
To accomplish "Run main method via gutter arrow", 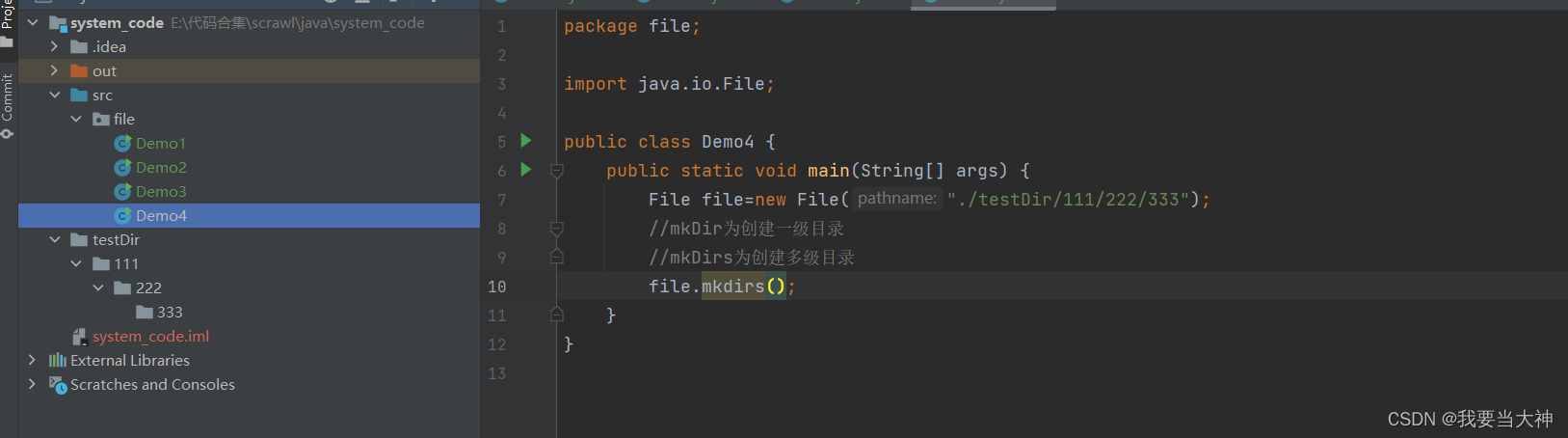I will click(526, 170).
